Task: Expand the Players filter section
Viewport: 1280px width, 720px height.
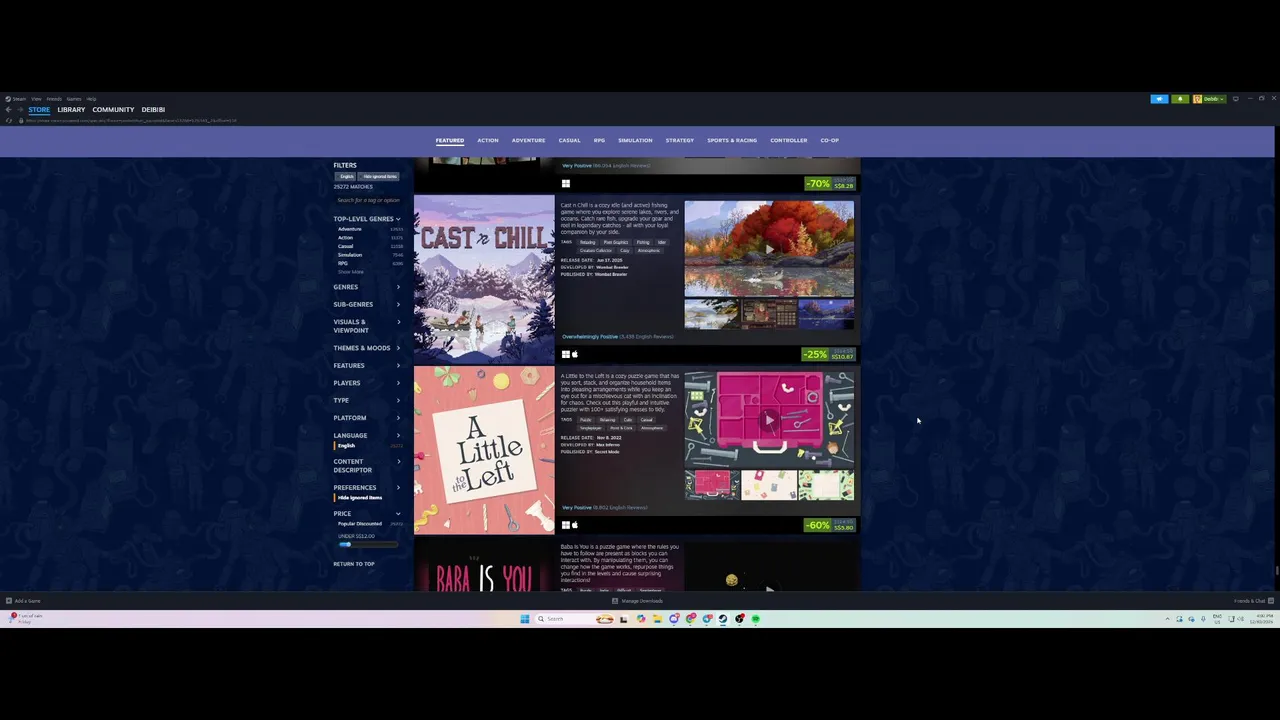Action: click(367, 383)
